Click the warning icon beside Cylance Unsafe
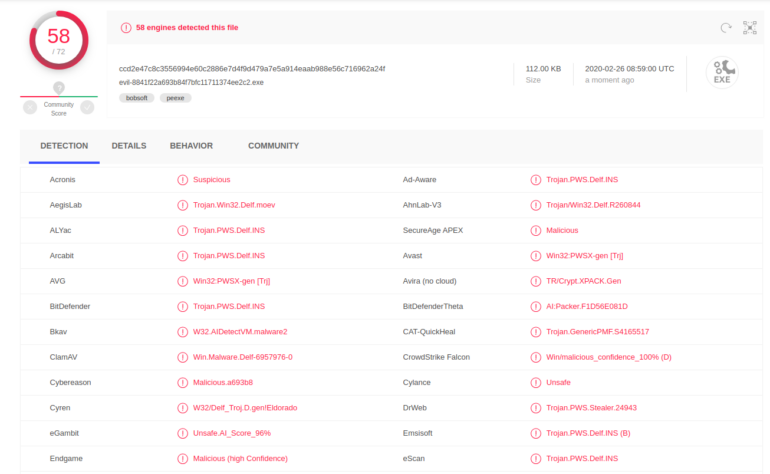Screen dimensions: 770x474 (536, 382)
